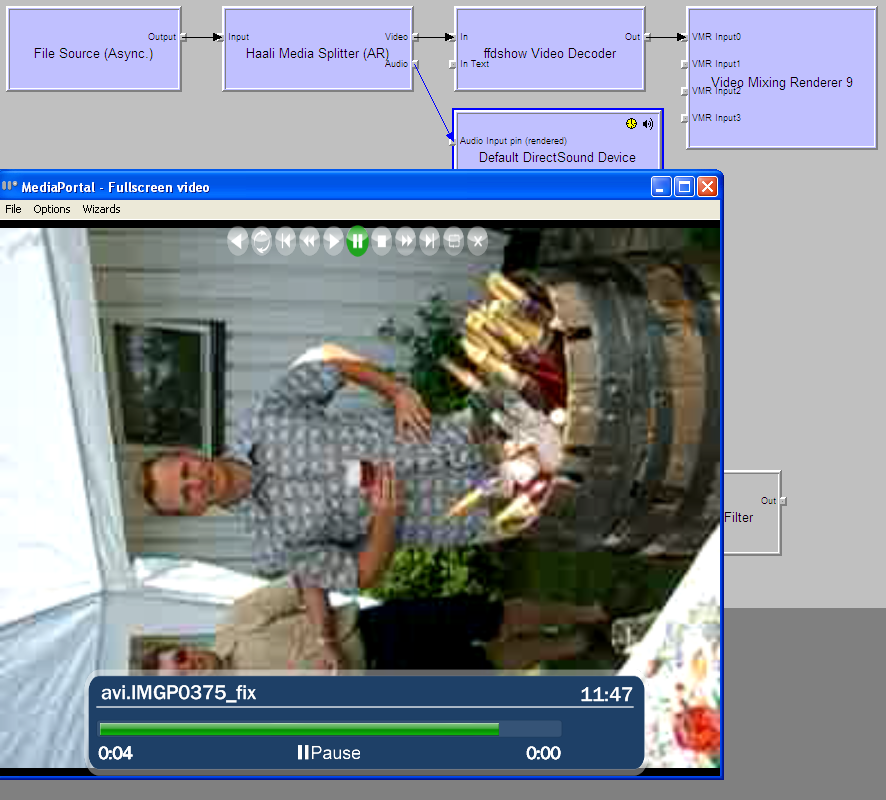Click the Audio output pin of Haali Splitter
The height and width of the screenshot is (800, 886).
(415, 63)
